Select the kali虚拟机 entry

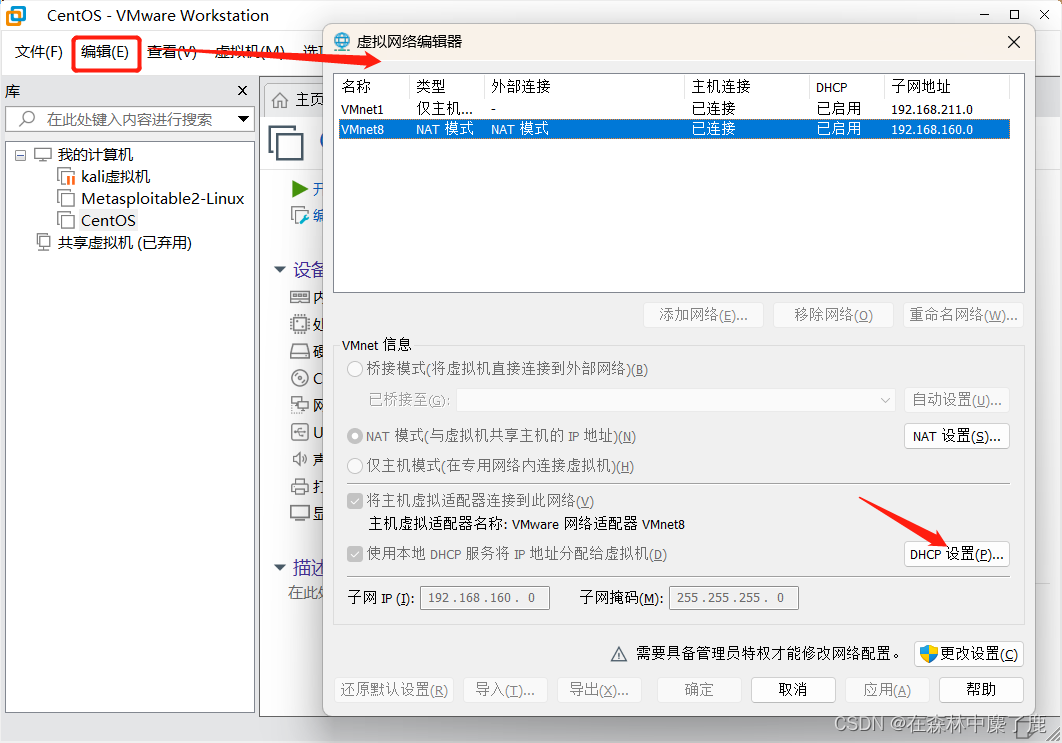point(116,177)
